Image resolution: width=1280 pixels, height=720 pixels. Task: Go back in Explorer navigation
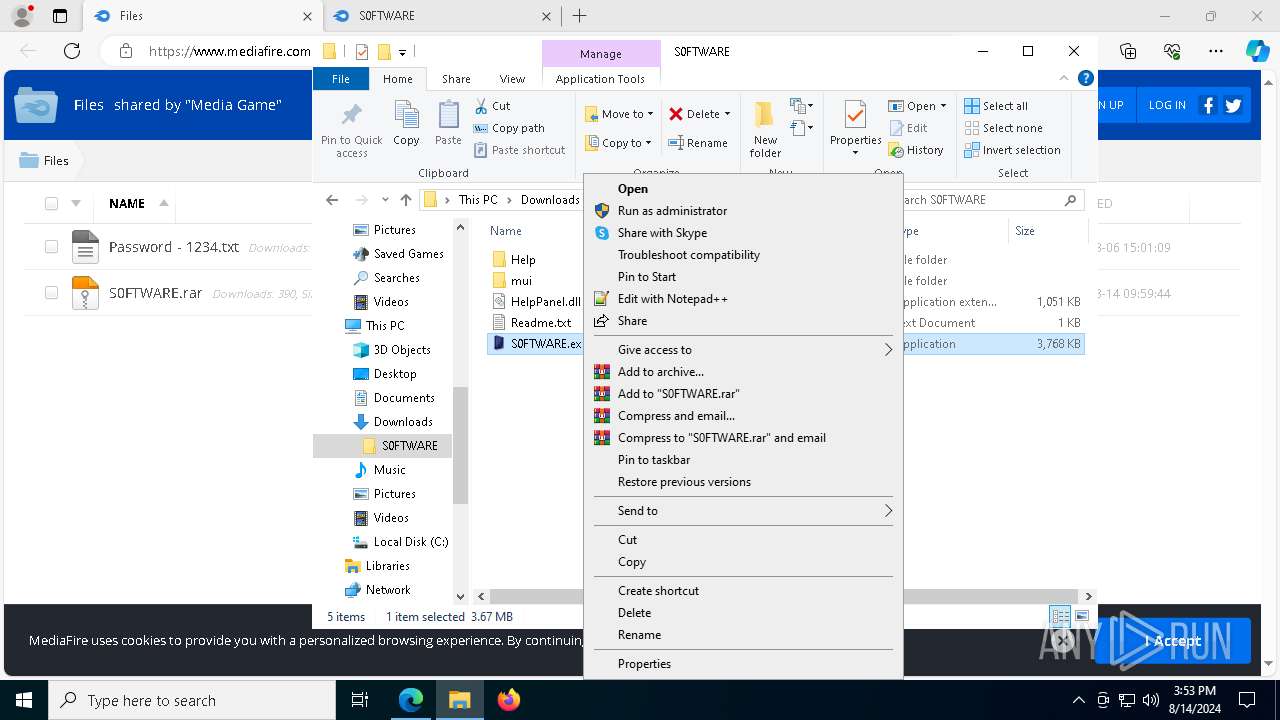coord(332,200)
